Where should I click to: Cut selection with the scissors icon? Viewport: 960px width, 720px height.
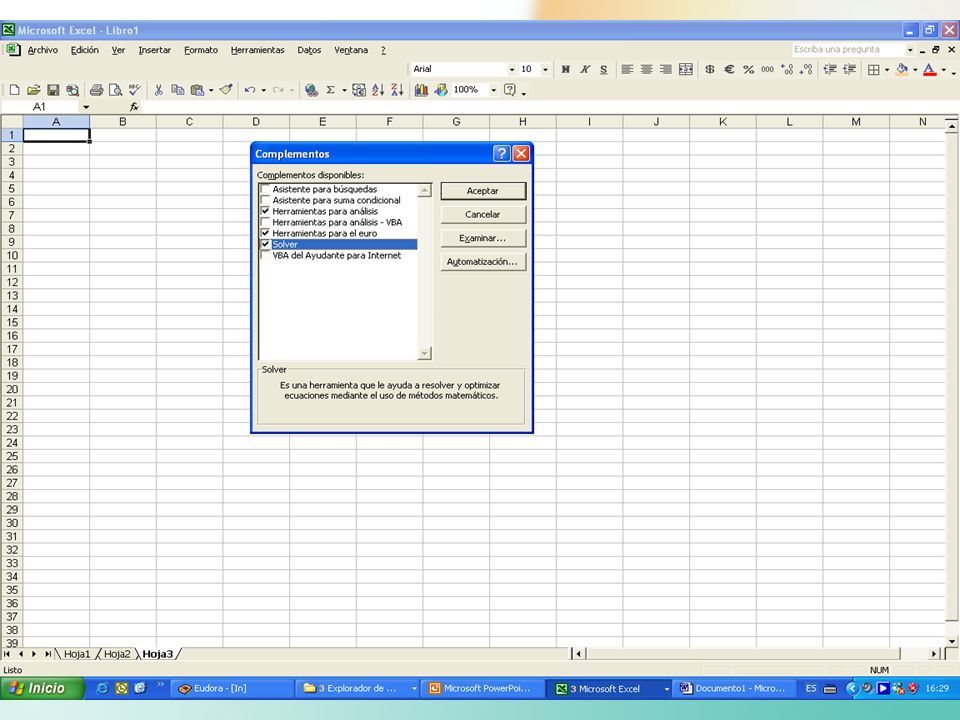(159, 90)
